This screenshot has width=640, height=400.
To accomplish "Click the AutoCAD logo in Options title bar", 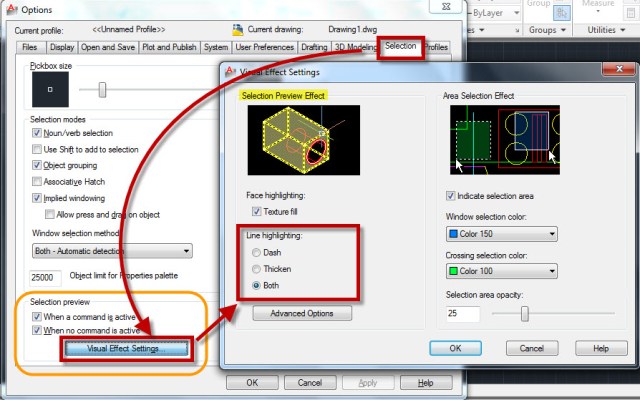I will point(10,9).
